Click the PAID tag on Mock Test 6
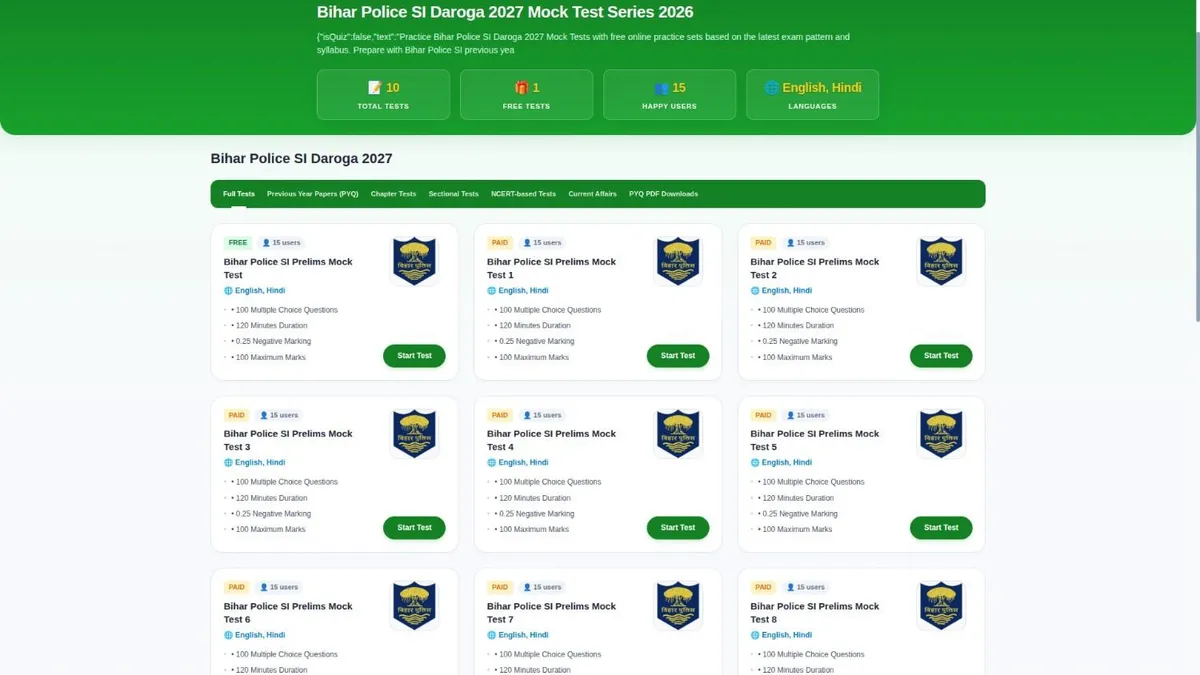Image resolution: width=1200 pixels, height=675 pixels. pyautogui.click(x=237, y=587)
